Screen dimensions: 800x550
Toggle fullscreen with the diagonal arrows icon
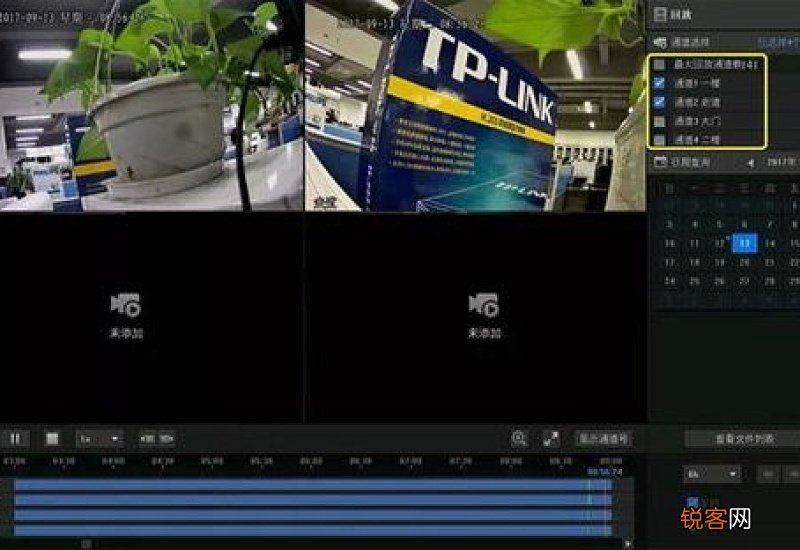[x=552, y=439]
